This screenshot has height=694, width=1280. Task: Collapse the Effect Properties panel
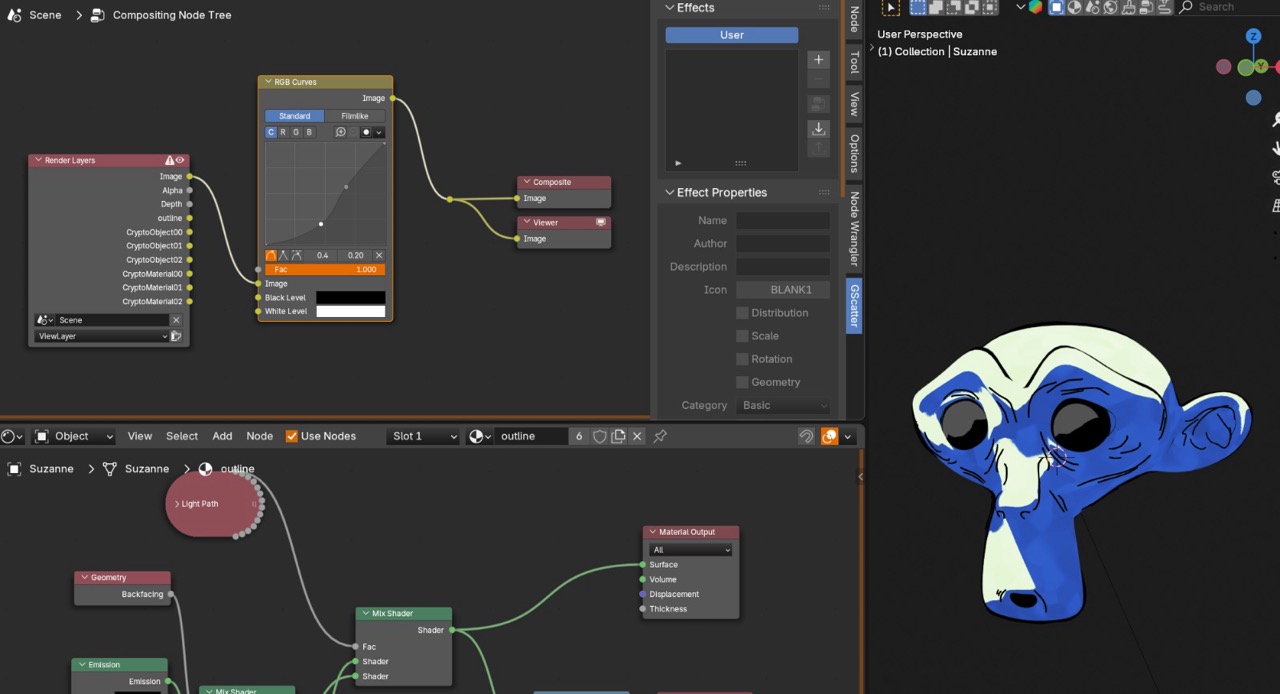[x=670, y=192]
